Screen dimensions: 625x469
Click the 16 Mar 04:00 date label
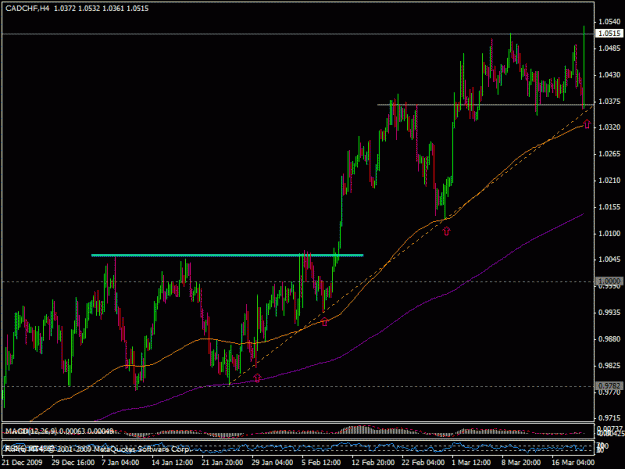pos(572,463)
